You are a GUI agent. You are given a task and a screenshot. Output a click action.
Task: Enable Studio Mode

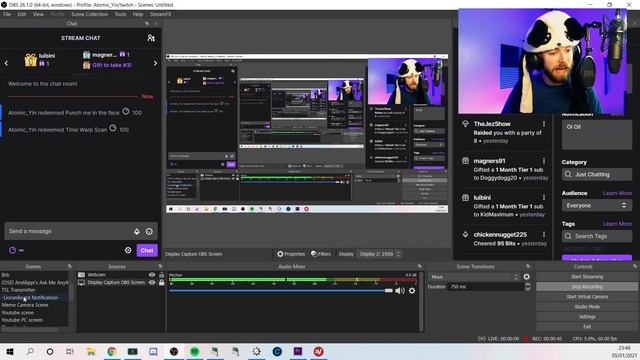tap(587, 307)
